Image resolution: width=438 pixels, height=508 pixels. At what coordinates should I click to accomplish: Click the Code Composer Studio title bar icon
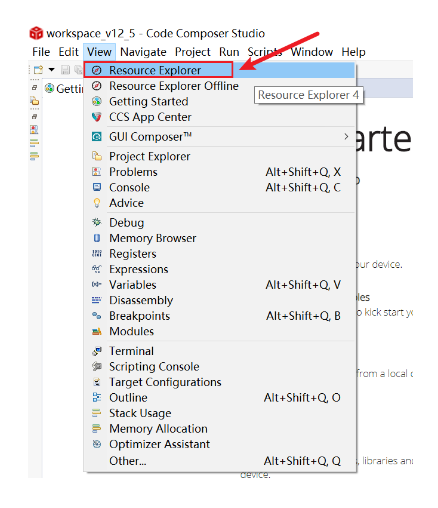click(36, 33)
